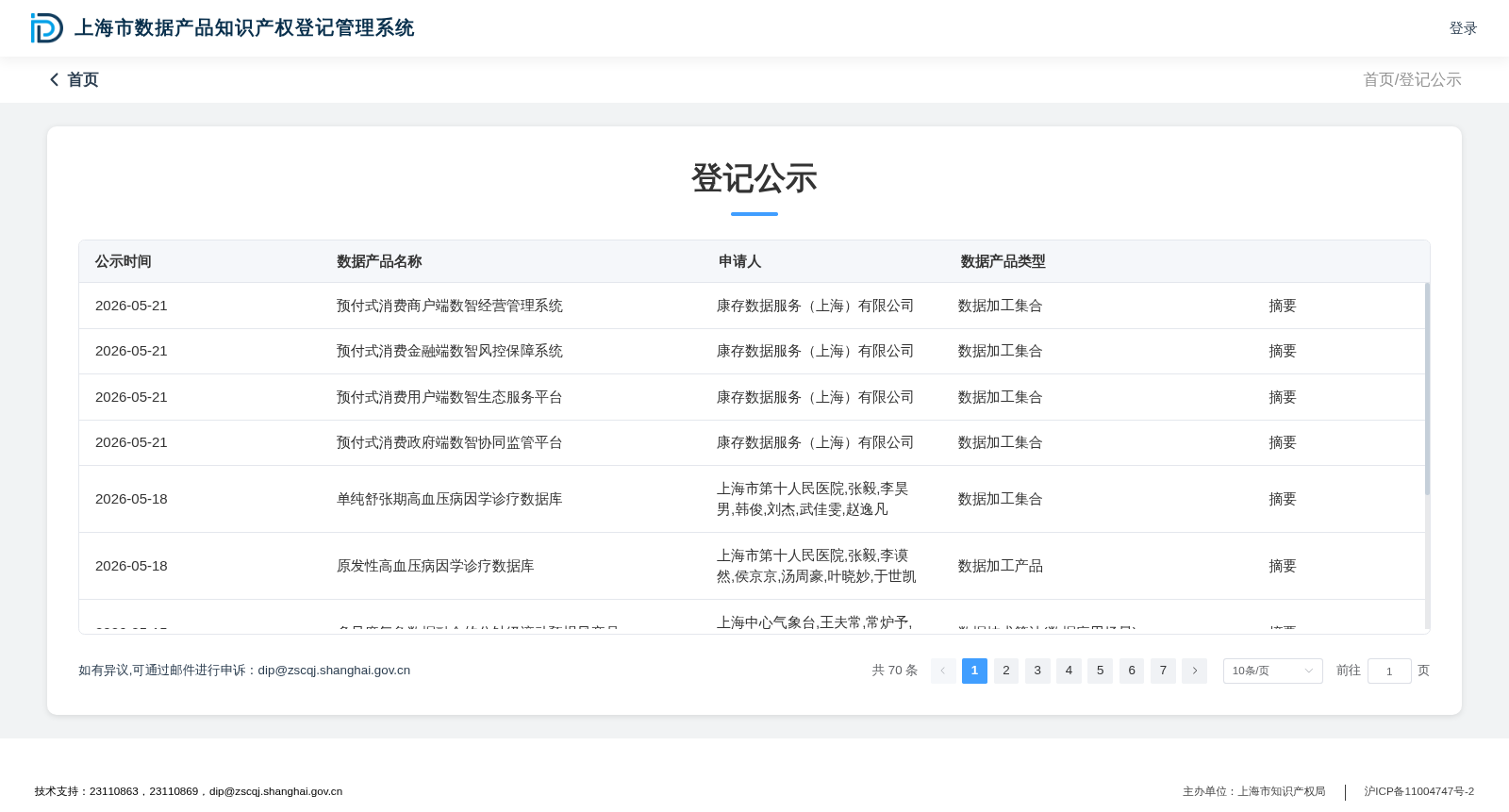1509x812 pixels.
Task: Click the 申请人 column header
Action: 739,261
